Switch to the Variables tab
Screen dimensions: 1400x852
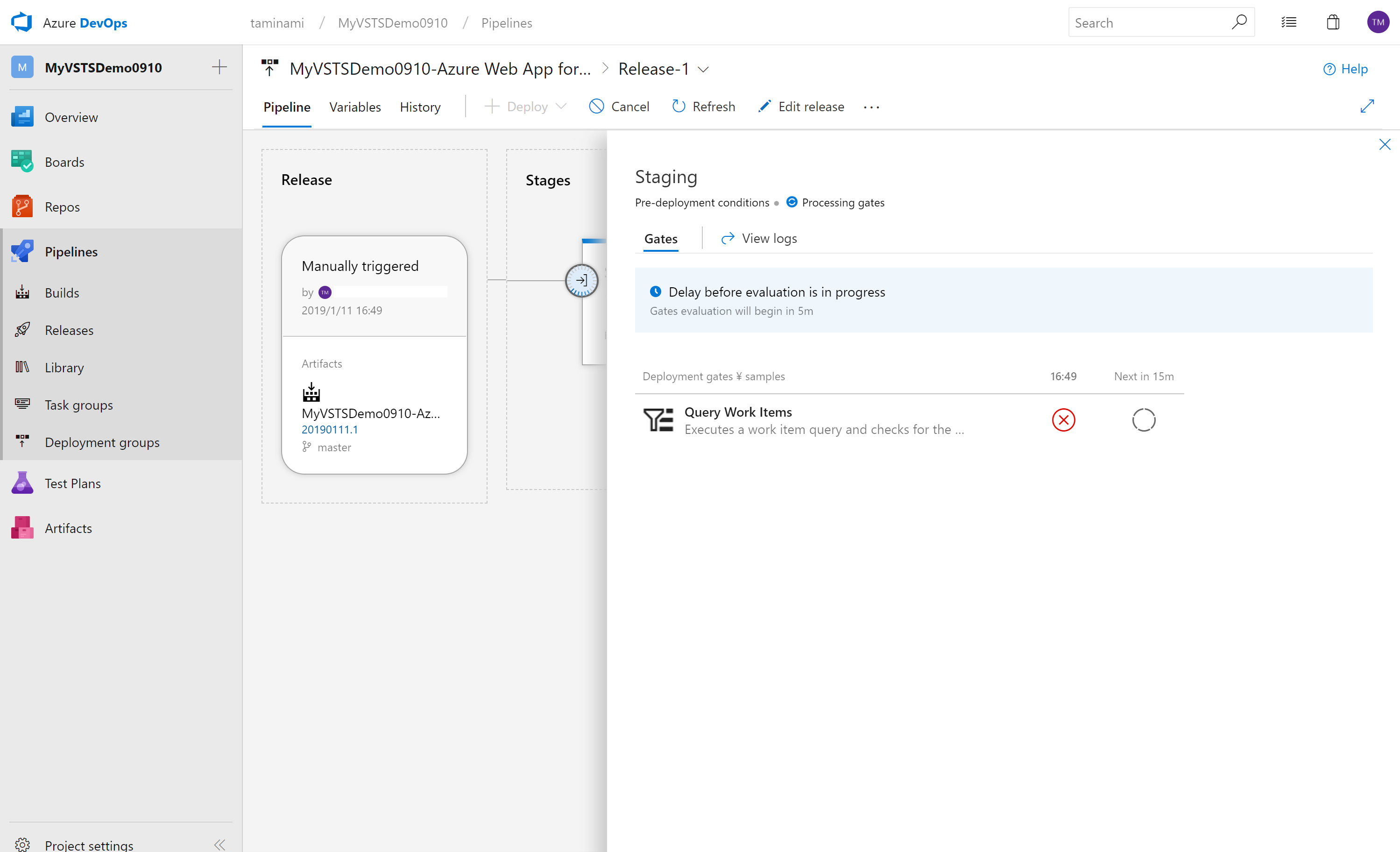pos(354,107)
